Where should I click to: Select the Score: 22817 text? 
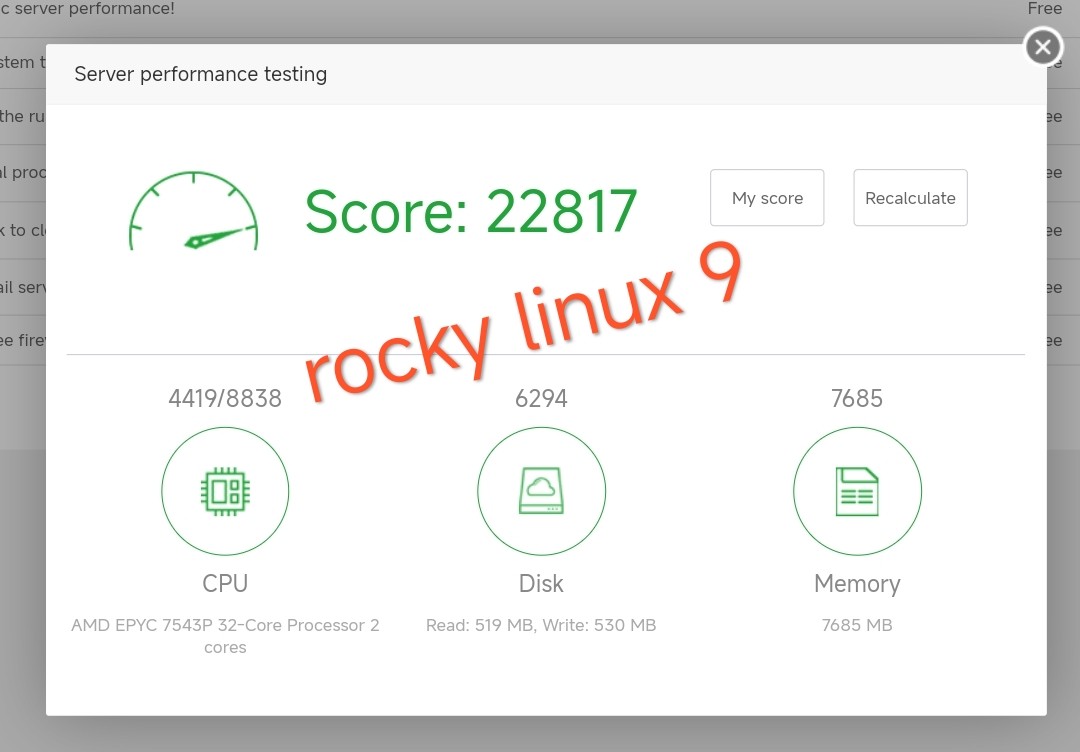[471, 211]
